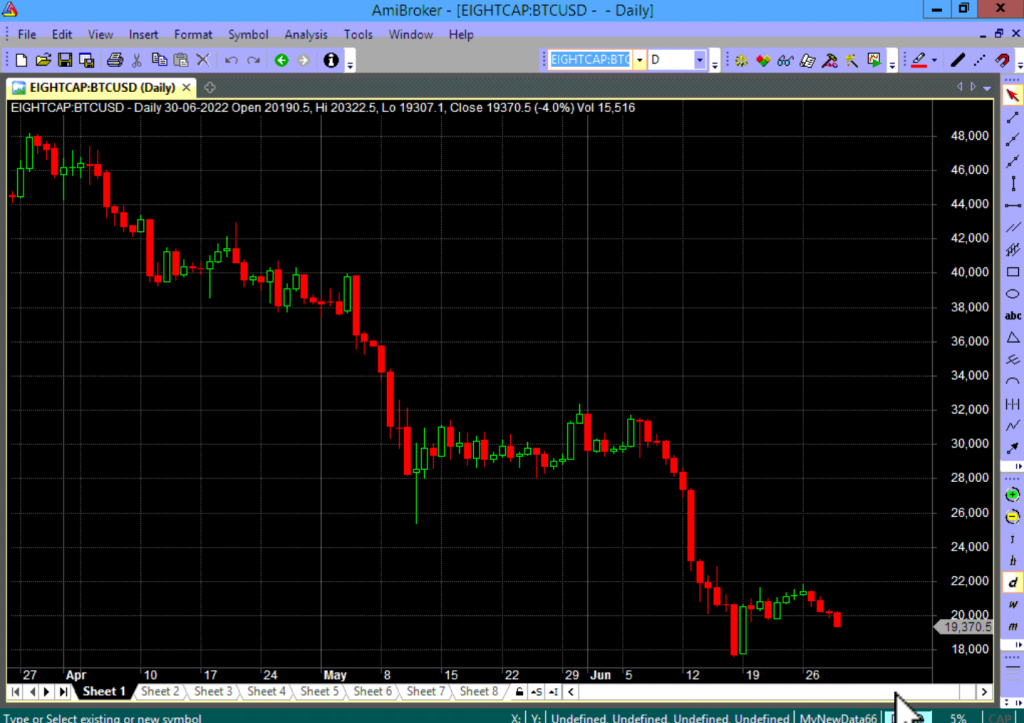
Task: Click the Paste clipboard icon
Action: click(181, 60)
